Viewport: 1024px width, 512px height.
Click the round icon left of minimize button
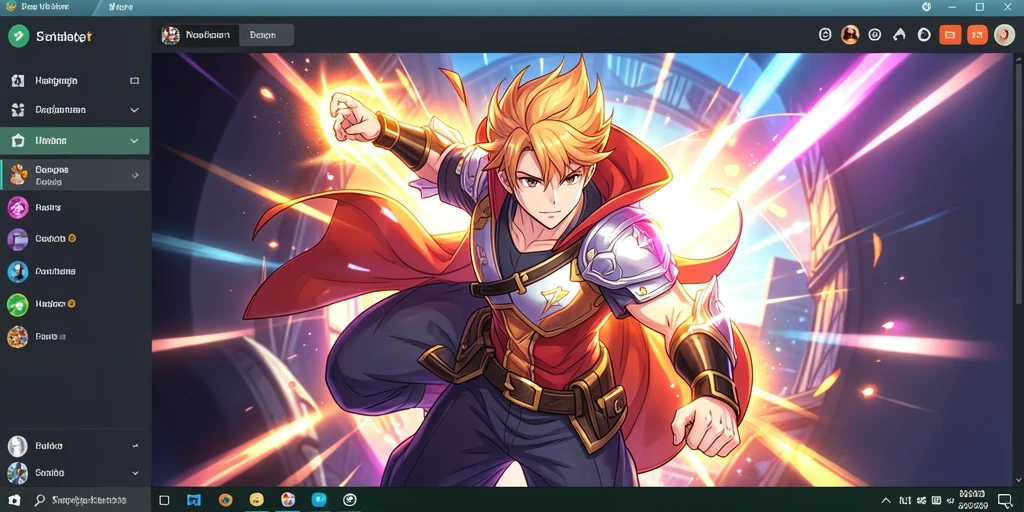[x=926, y=7]
